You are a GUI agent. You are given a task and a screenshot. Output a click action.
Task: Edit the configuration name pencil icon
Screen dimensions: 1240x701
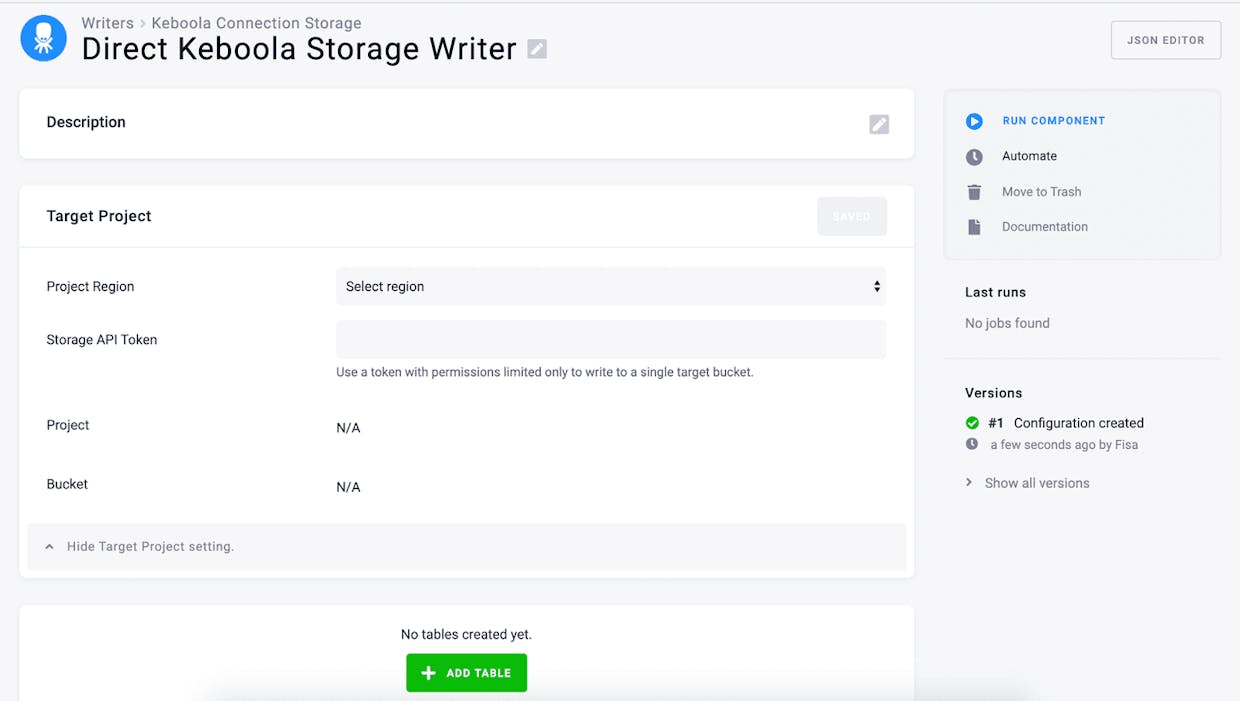[x=537, y=49]
